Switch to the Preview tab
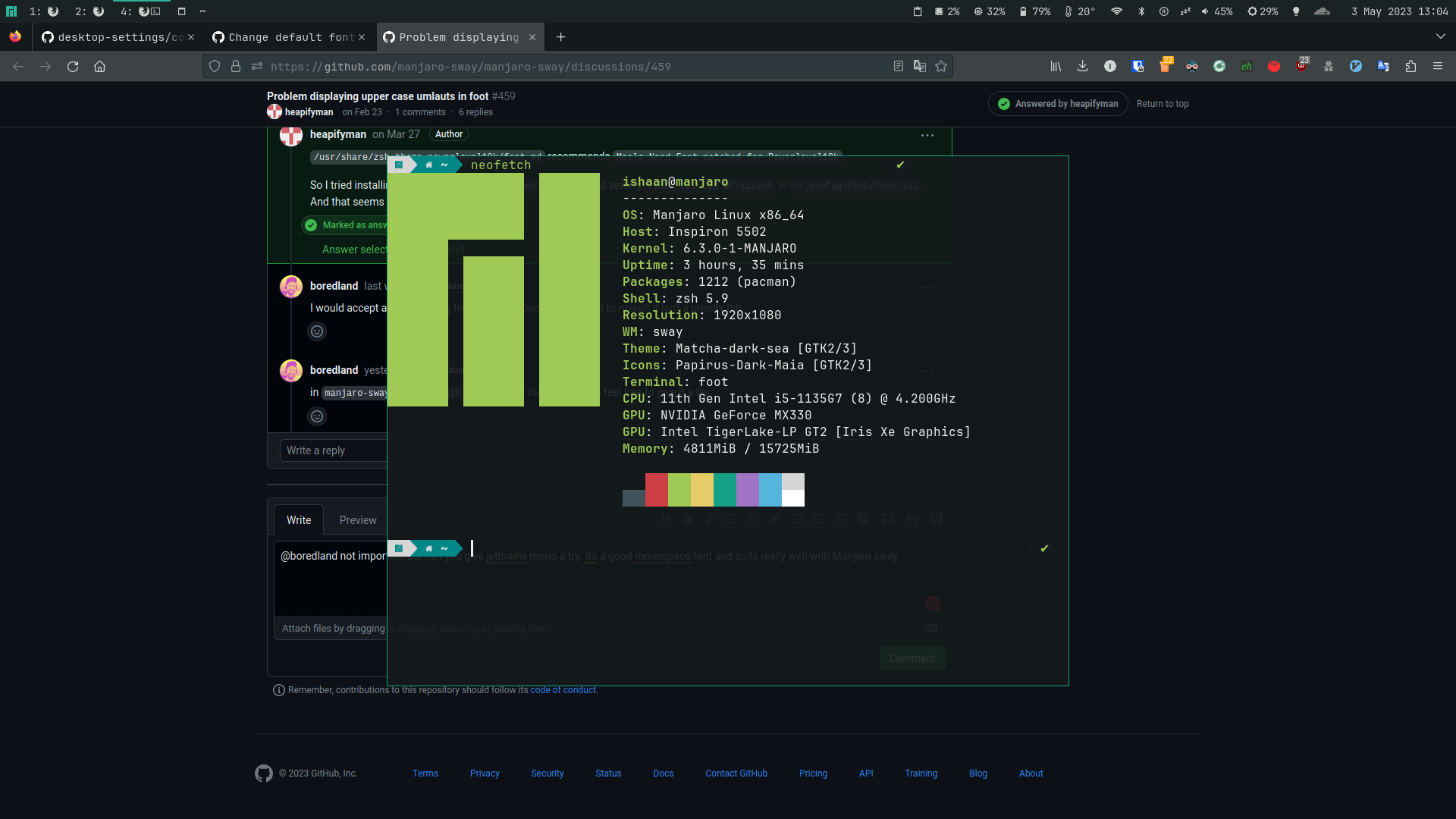Screen dimensions: 1456x819 point(357,520)
